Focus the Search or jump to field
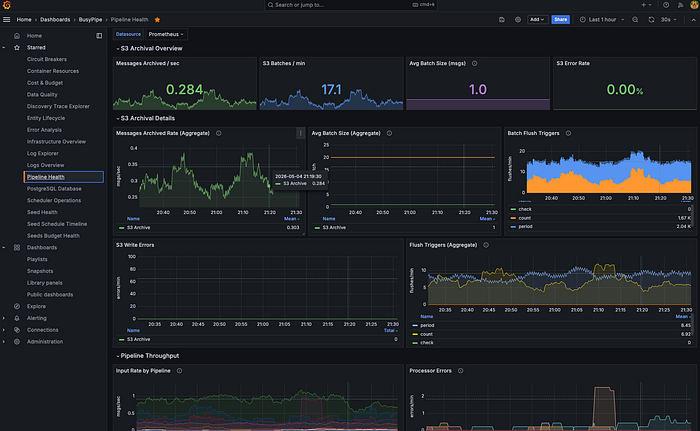 (x=350, y=5)
